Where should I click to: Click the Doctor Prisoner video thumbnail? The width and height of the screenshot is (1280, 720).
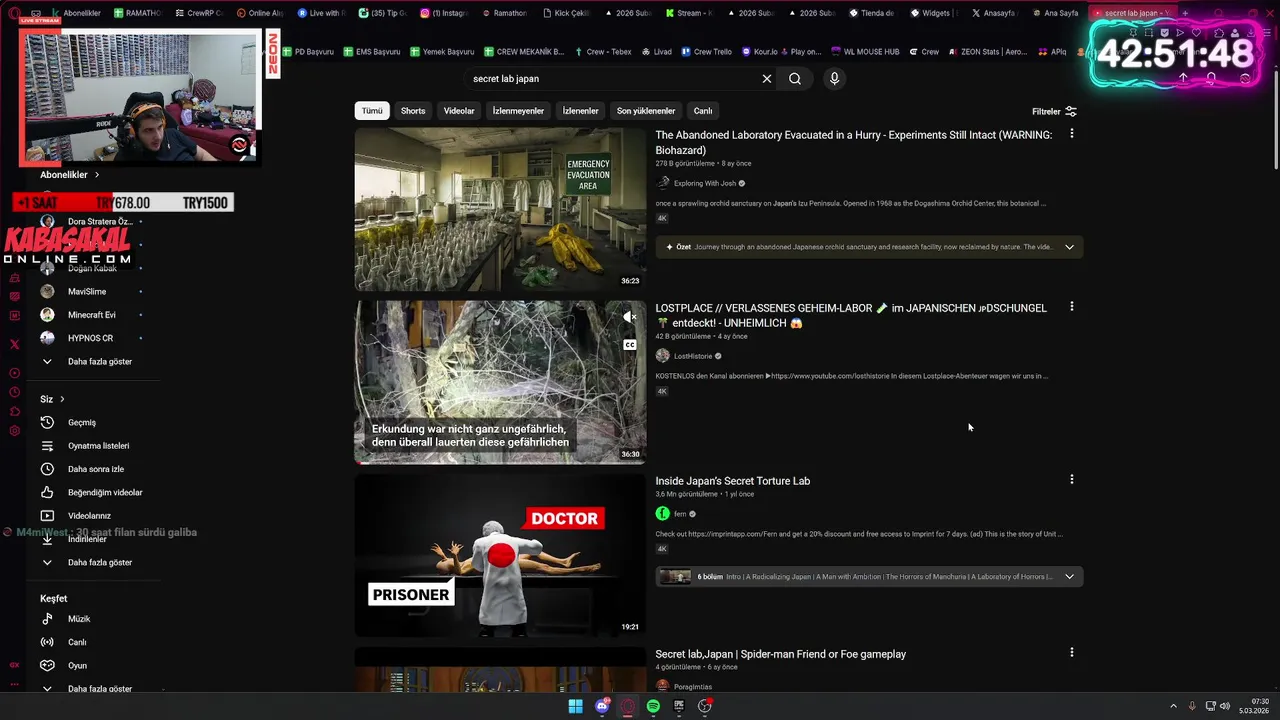(x=500, y=555)
